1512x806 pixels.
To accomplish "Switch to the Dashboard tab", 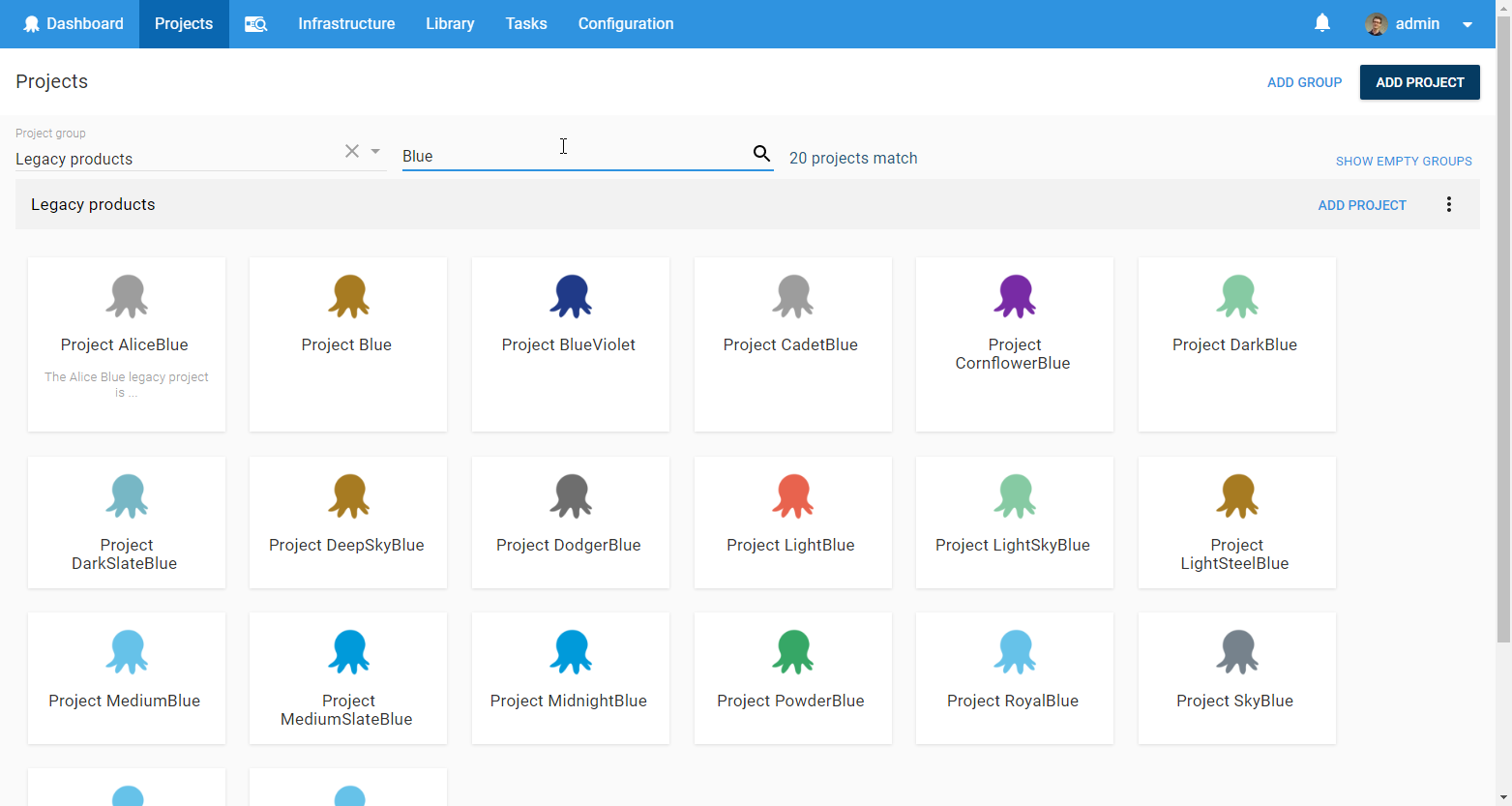I will [x=74, y=23].
